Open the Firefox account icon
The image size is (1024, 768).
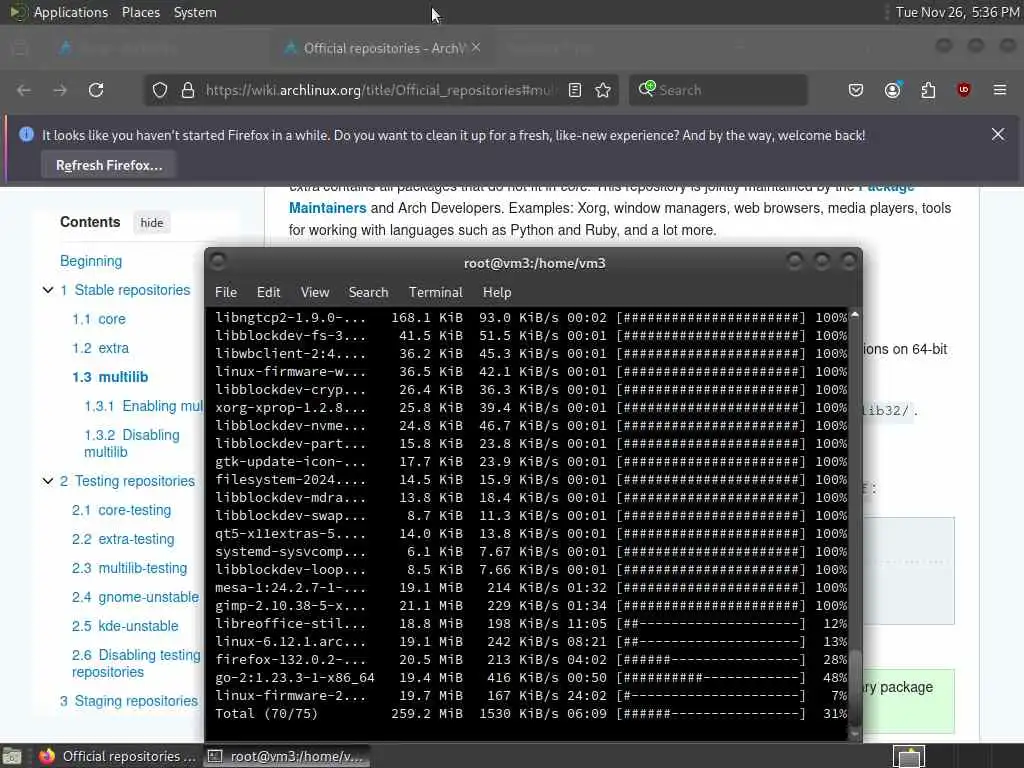tap(892, 90)
